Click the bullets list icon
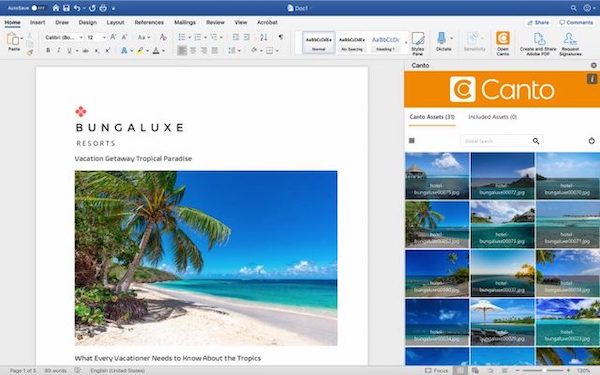 [182, 37]
